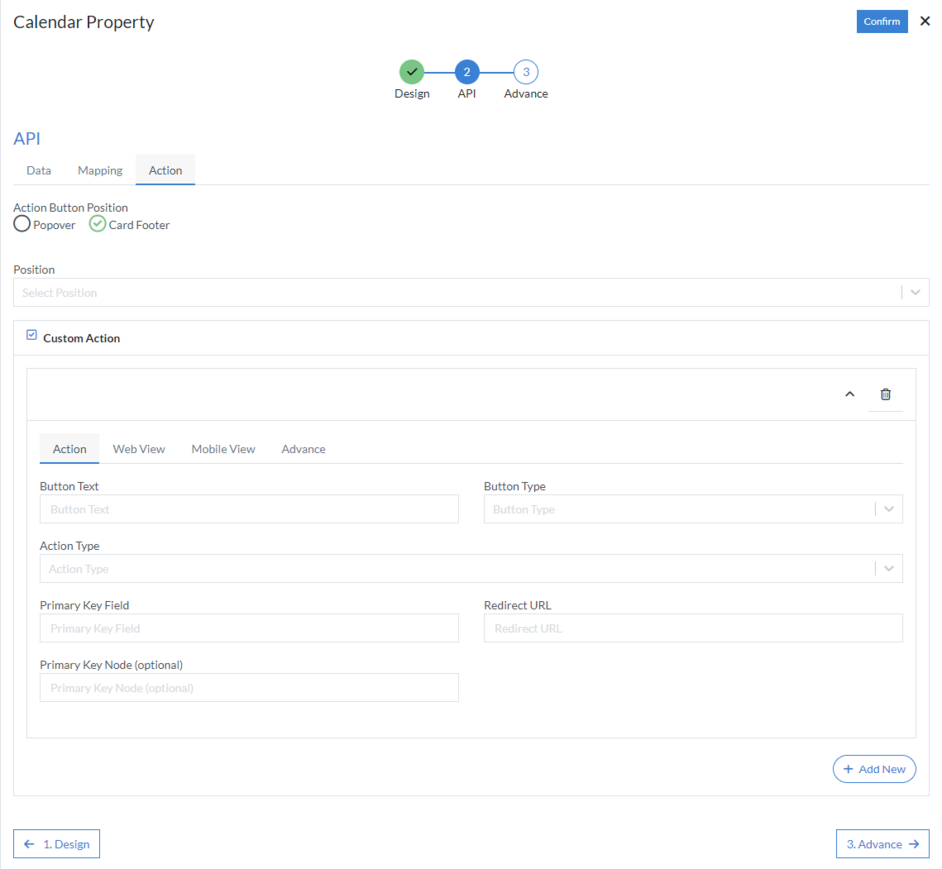942x869 pixels.
Task: Click the Confirm button
Action: click(x=882, y=20)
